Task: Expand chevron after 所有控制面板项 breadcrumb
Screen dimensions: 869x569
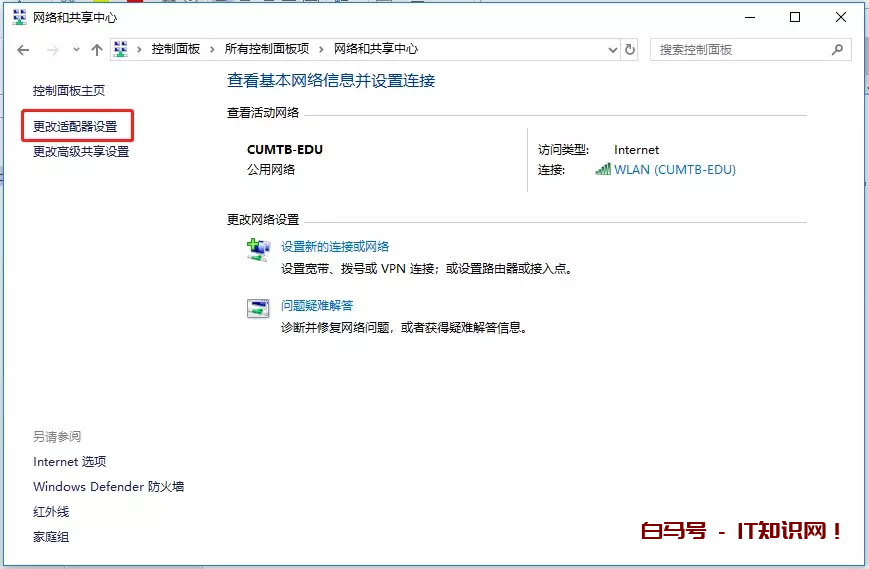Action: tap(320, 49)
